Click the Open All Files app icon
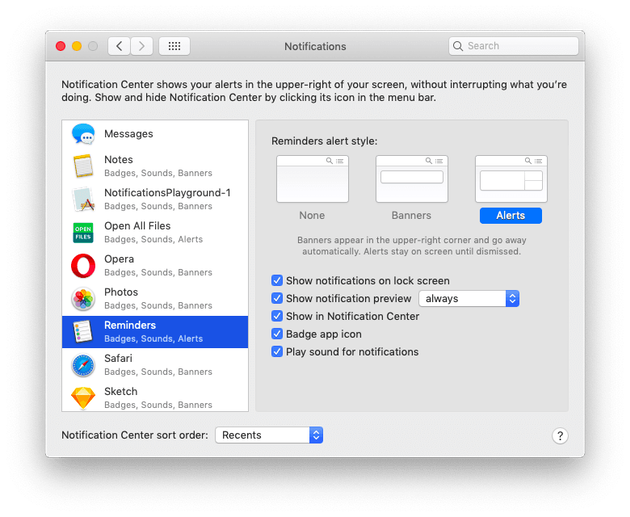 (x=83, y=233)
